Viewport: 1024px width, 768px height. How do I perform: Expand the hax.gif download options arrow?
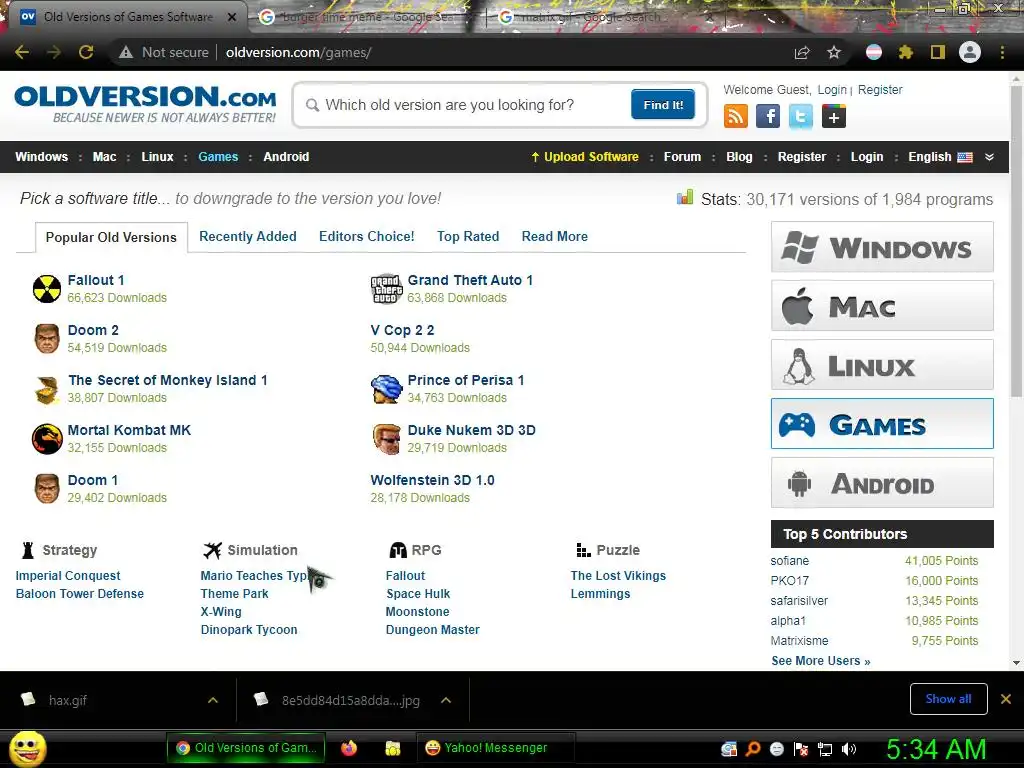(x=213, y=700)
